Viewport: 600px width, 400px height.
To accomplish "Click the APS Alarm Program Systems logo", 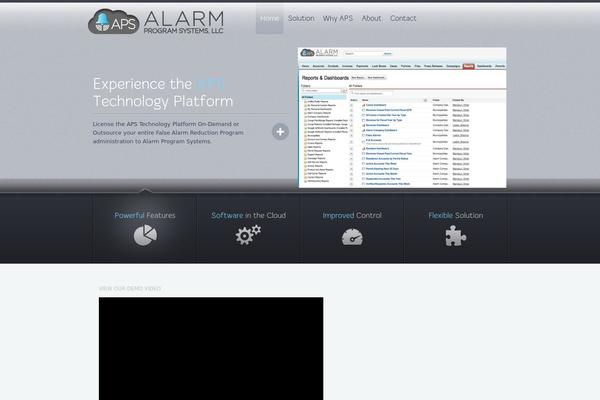I will click(x=156, y=22).
